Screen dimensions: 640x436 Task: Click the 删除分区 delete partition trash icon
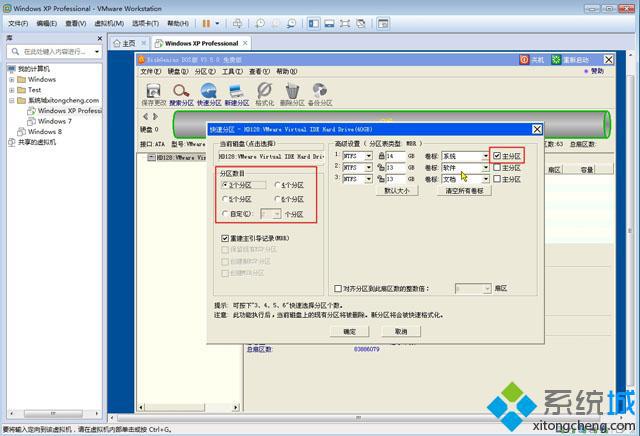pos(292,90)
